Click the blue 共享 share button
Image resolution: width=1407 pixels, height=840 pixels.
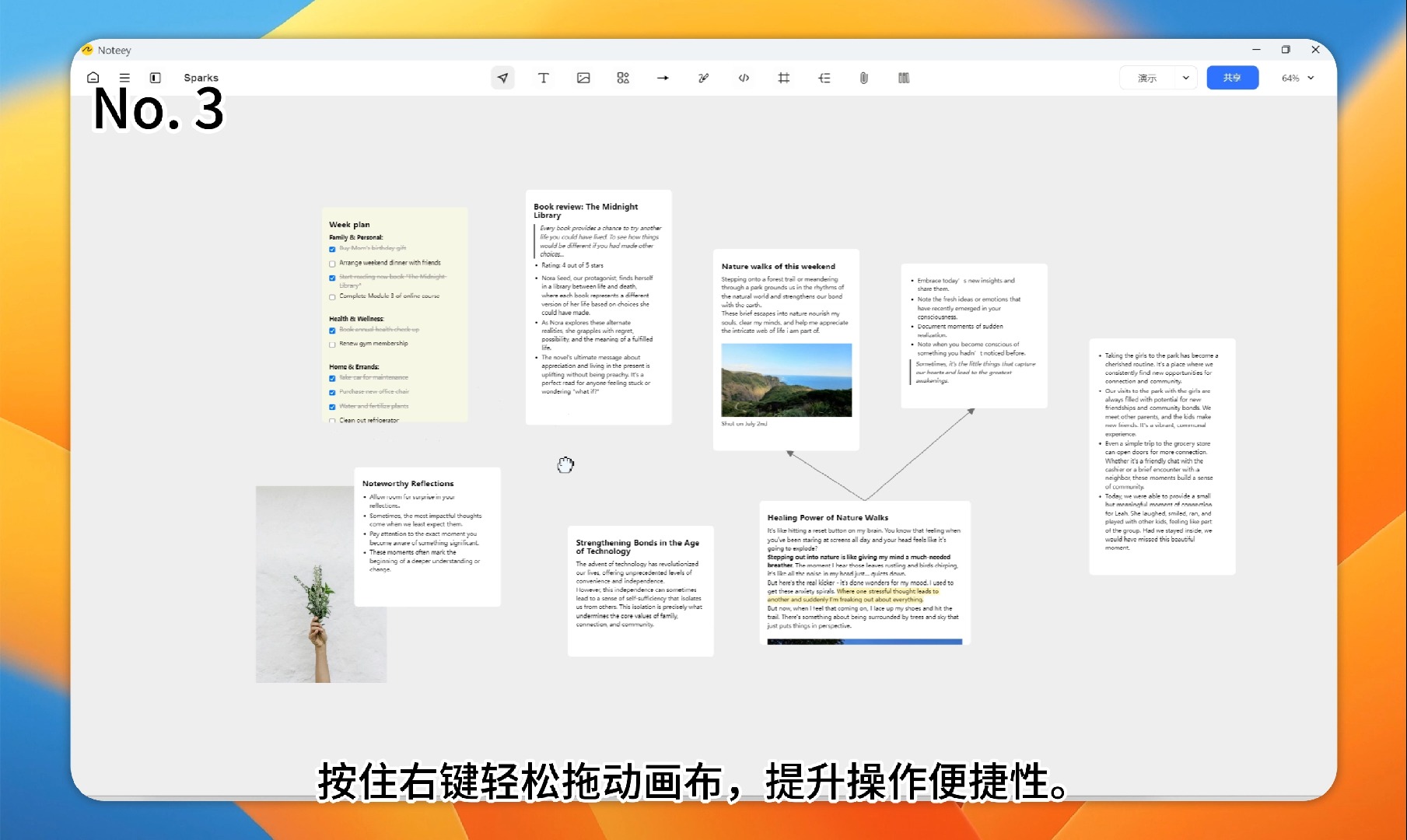[x=1232, y=78]
